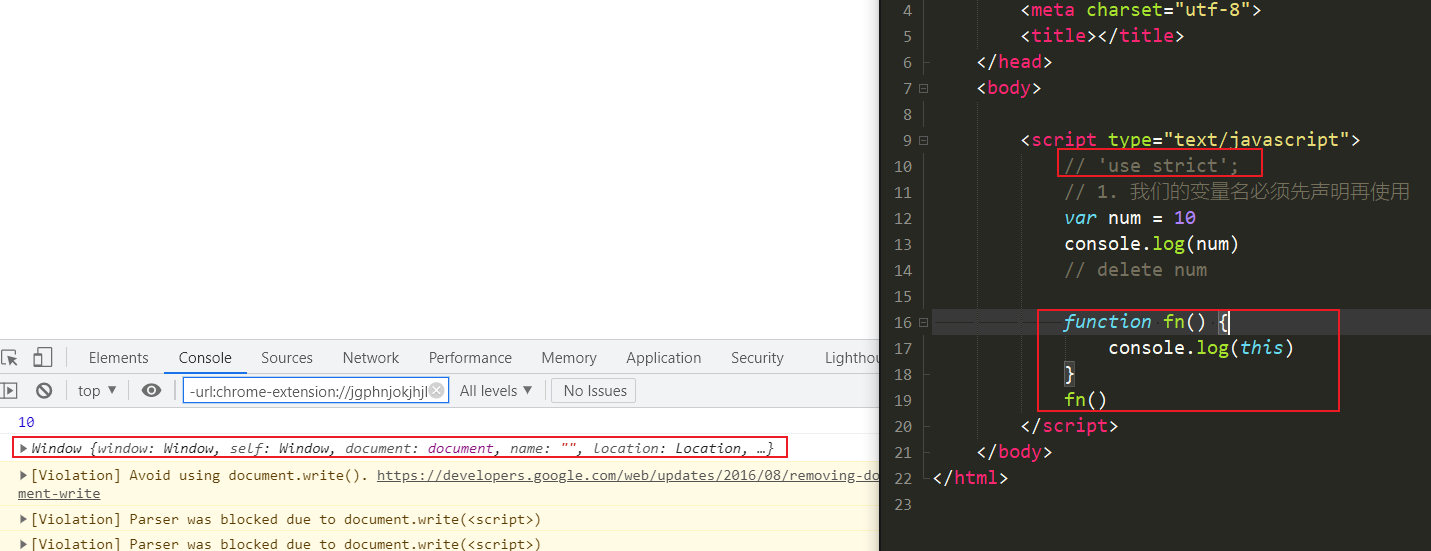Place cursor on // 'use strict'; comment
Screen dimensions: 1431x551
[x=1152, y=166]
